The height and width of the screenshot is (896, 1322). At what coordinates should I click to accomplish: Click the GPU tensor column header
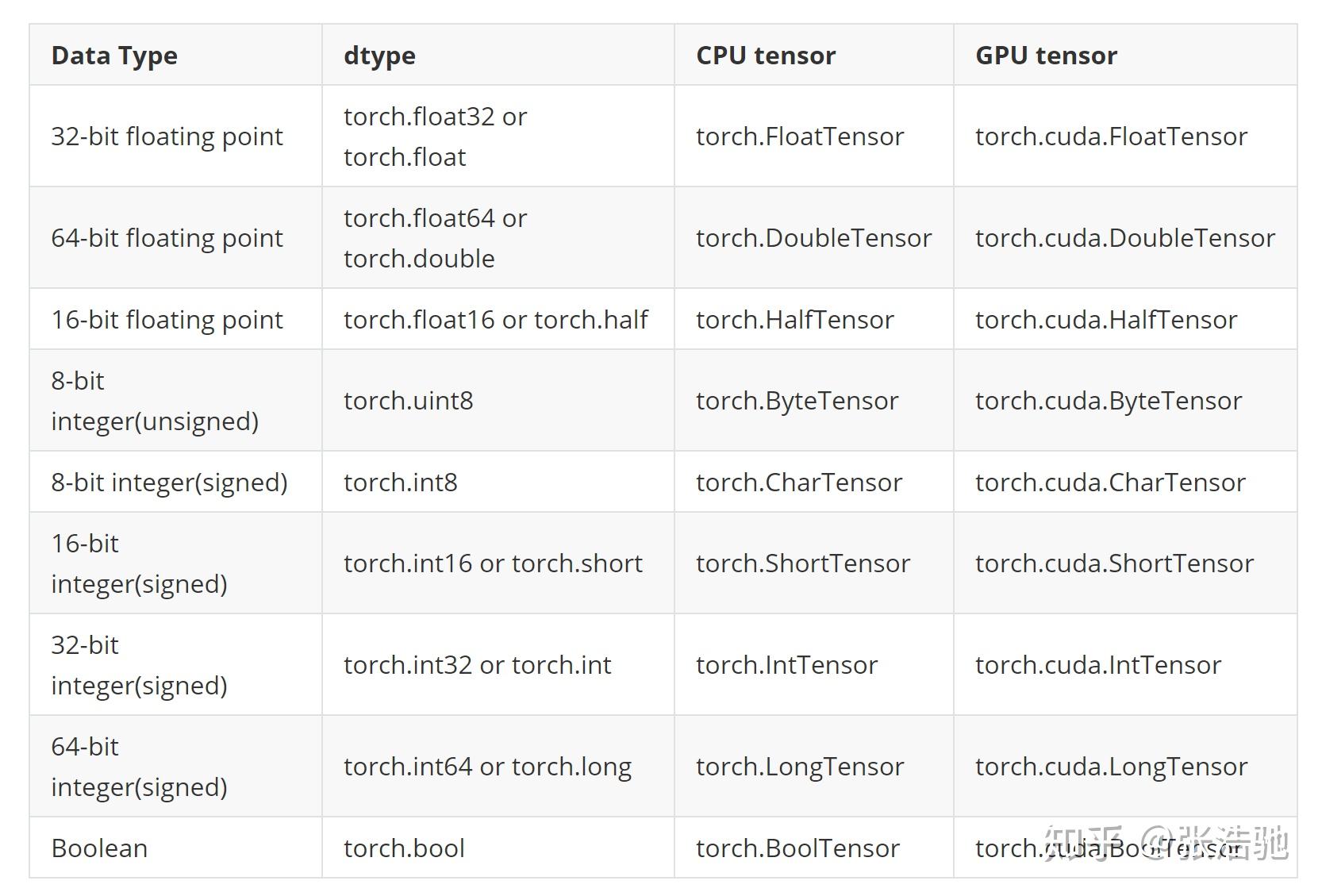coord(1046,56)
